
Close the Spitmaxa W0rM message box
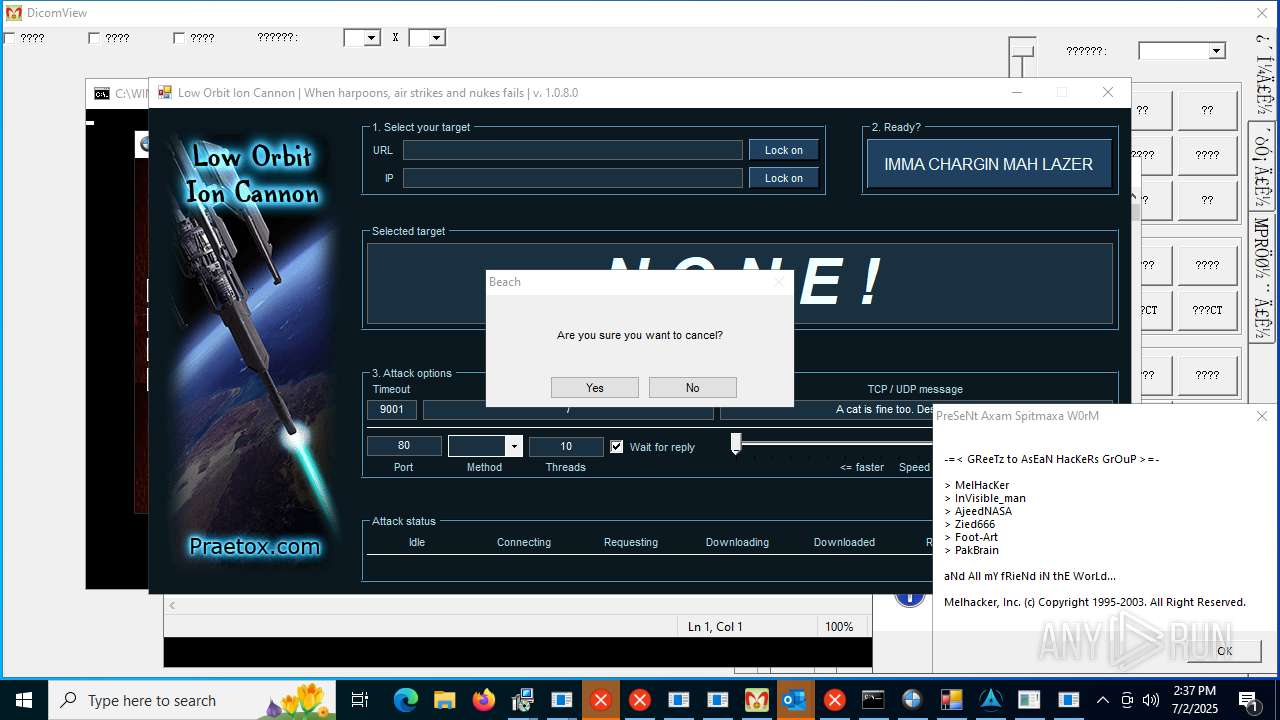click(x=1262, y=416)
